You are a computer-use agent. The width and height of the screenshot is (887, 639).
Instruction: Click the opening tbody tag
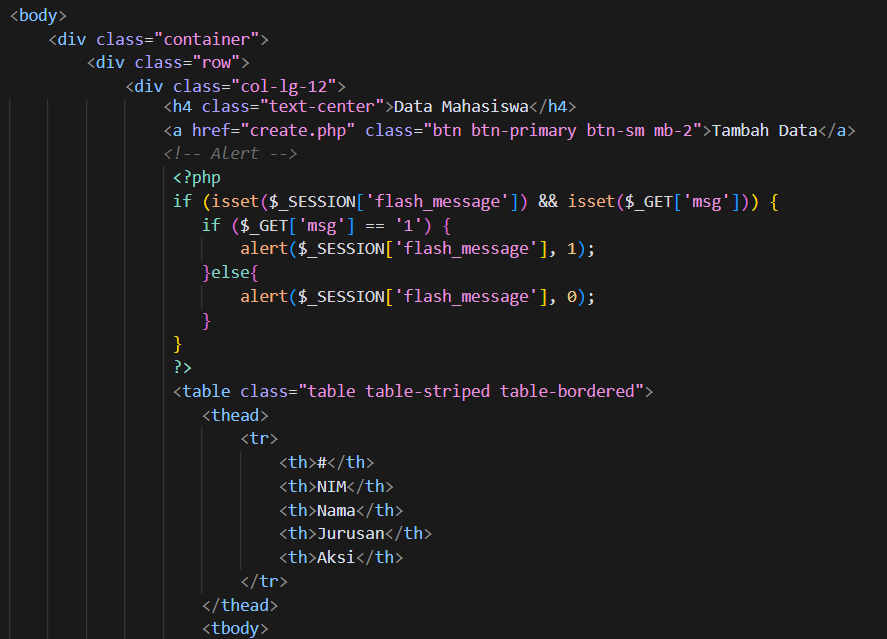(x=234, y=629)
